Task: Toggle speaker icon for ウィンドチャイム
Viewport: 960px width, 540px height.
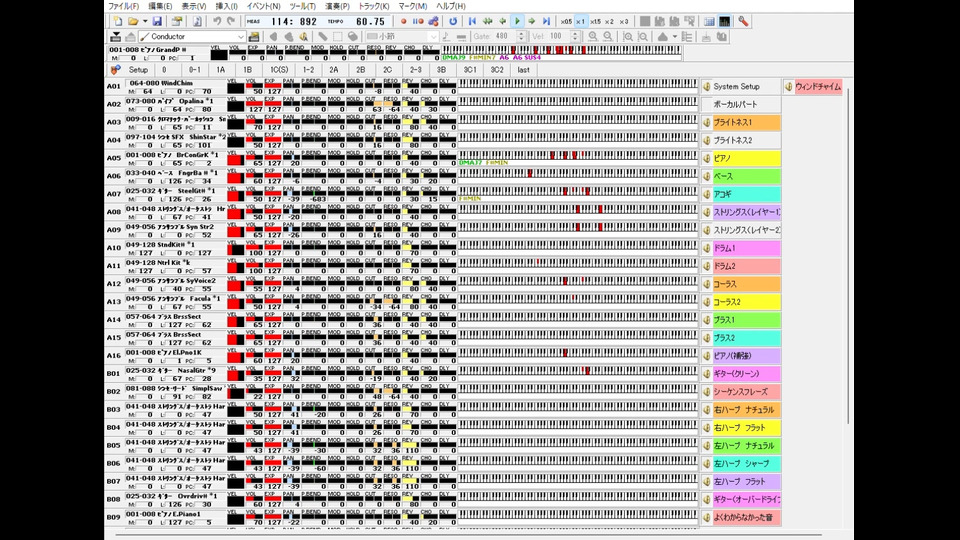Action: click(x=789, y=87)
